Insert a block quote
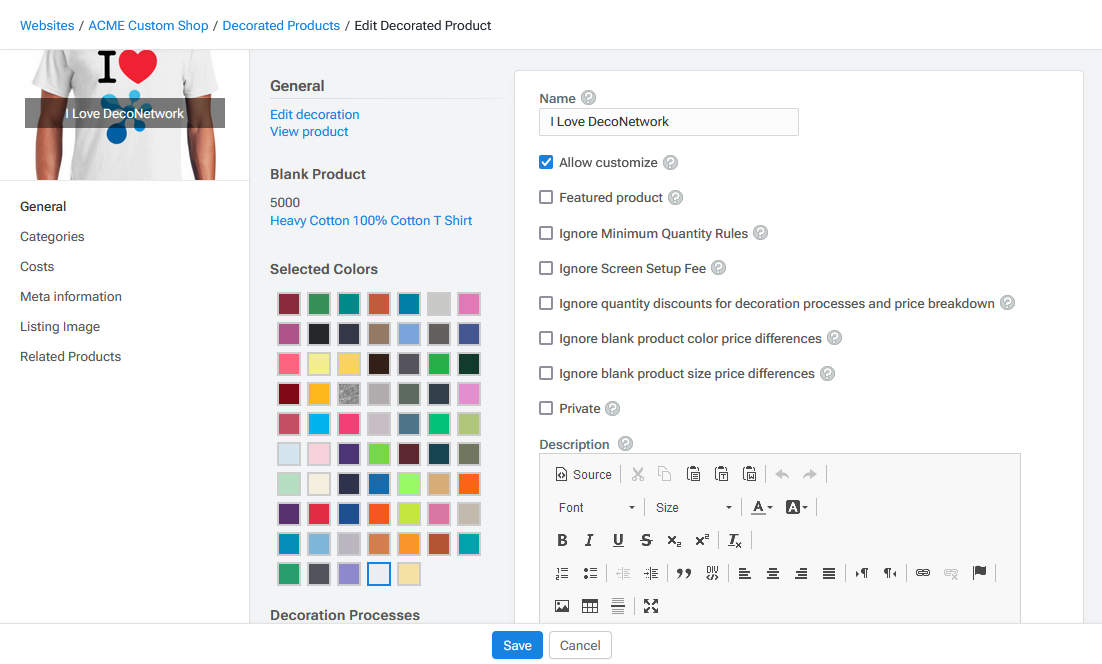1102x664 pixels. click(683, 573)
